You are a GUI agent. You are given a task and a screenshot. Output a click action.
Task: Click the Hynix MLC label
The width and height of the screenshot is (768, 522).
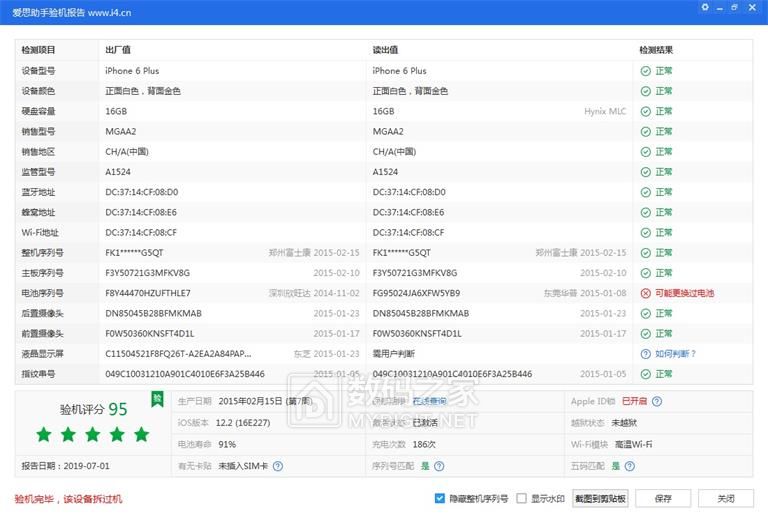point(605,111)
